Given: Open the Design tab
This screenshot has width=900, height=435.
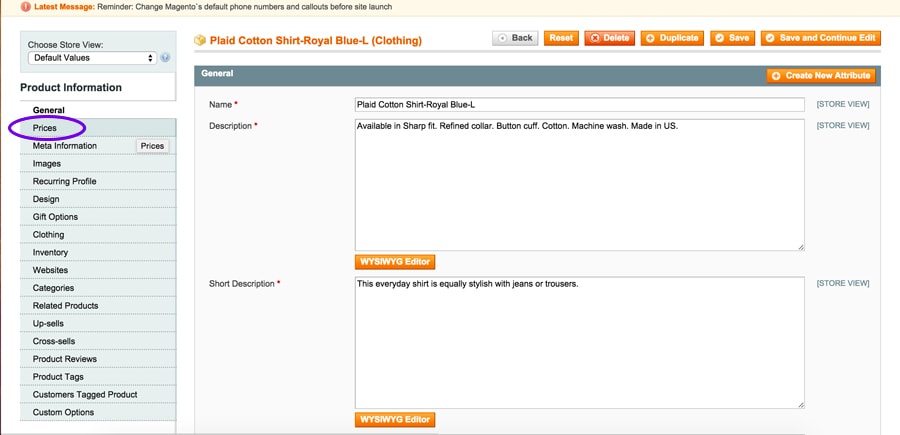Looking at the screenshot, I should 98,199.
